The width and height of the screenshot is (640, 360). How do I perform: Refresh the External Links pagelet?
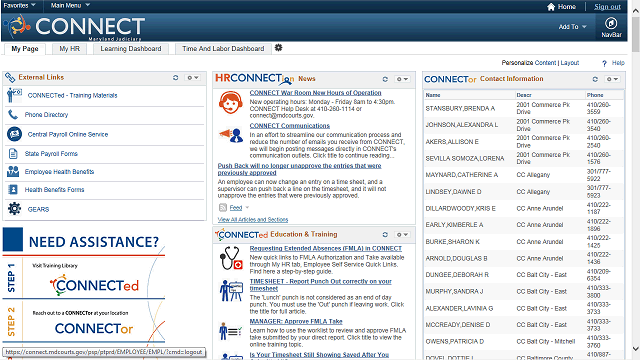pos(176,78)
